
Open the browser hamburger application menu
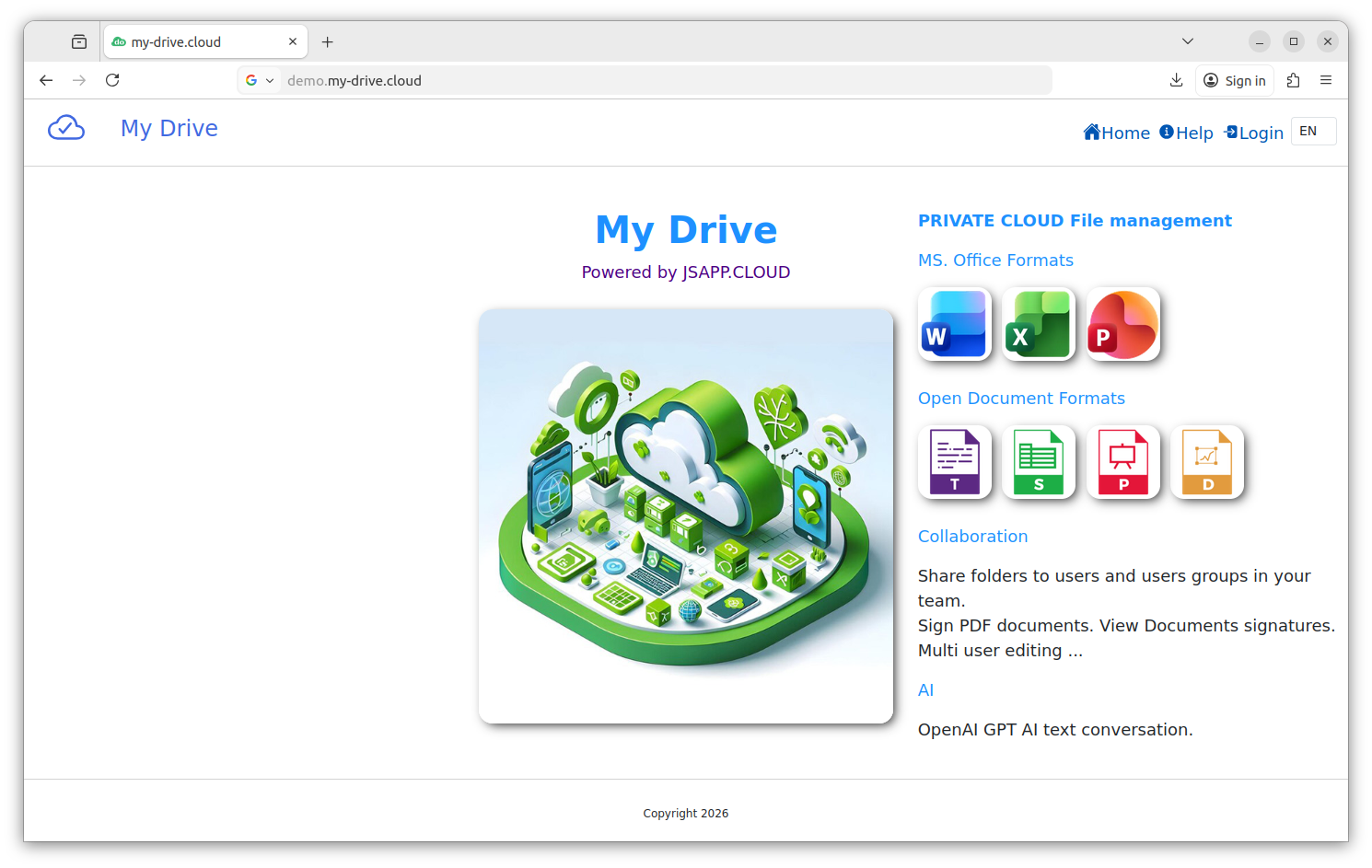1326,80
